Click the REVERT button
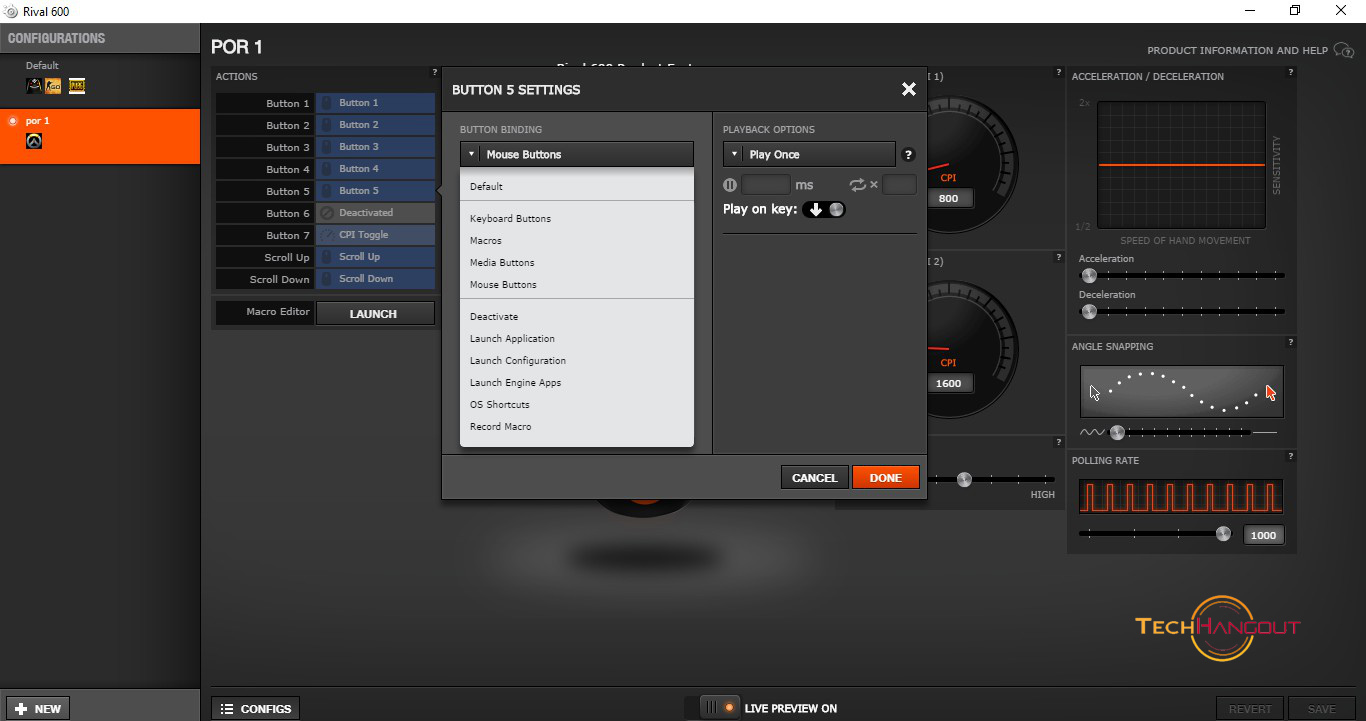The image size is (1366, 721). pyautogui.click(x=1250, y=709)
